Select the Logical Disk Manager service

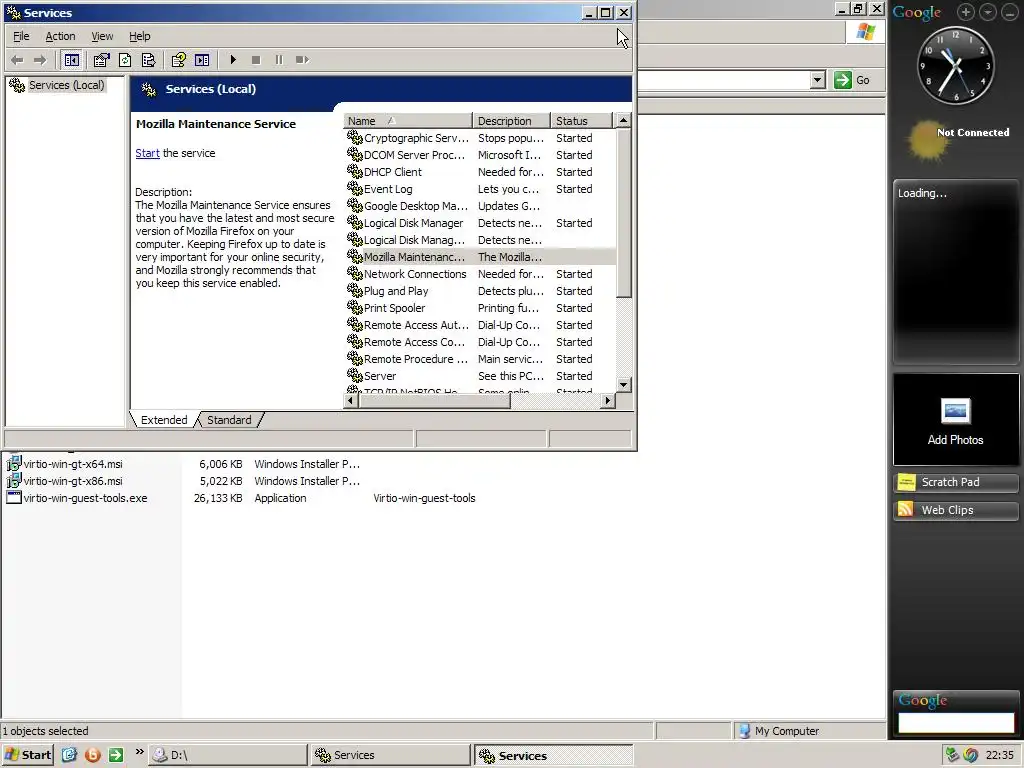tap(480, 223)
